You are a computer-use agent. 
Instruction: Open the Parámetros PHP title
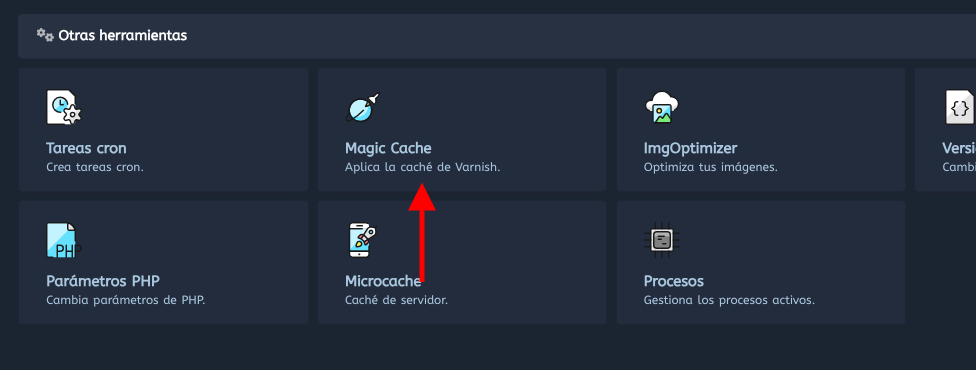pyautogui.click(x=103, y=281)
